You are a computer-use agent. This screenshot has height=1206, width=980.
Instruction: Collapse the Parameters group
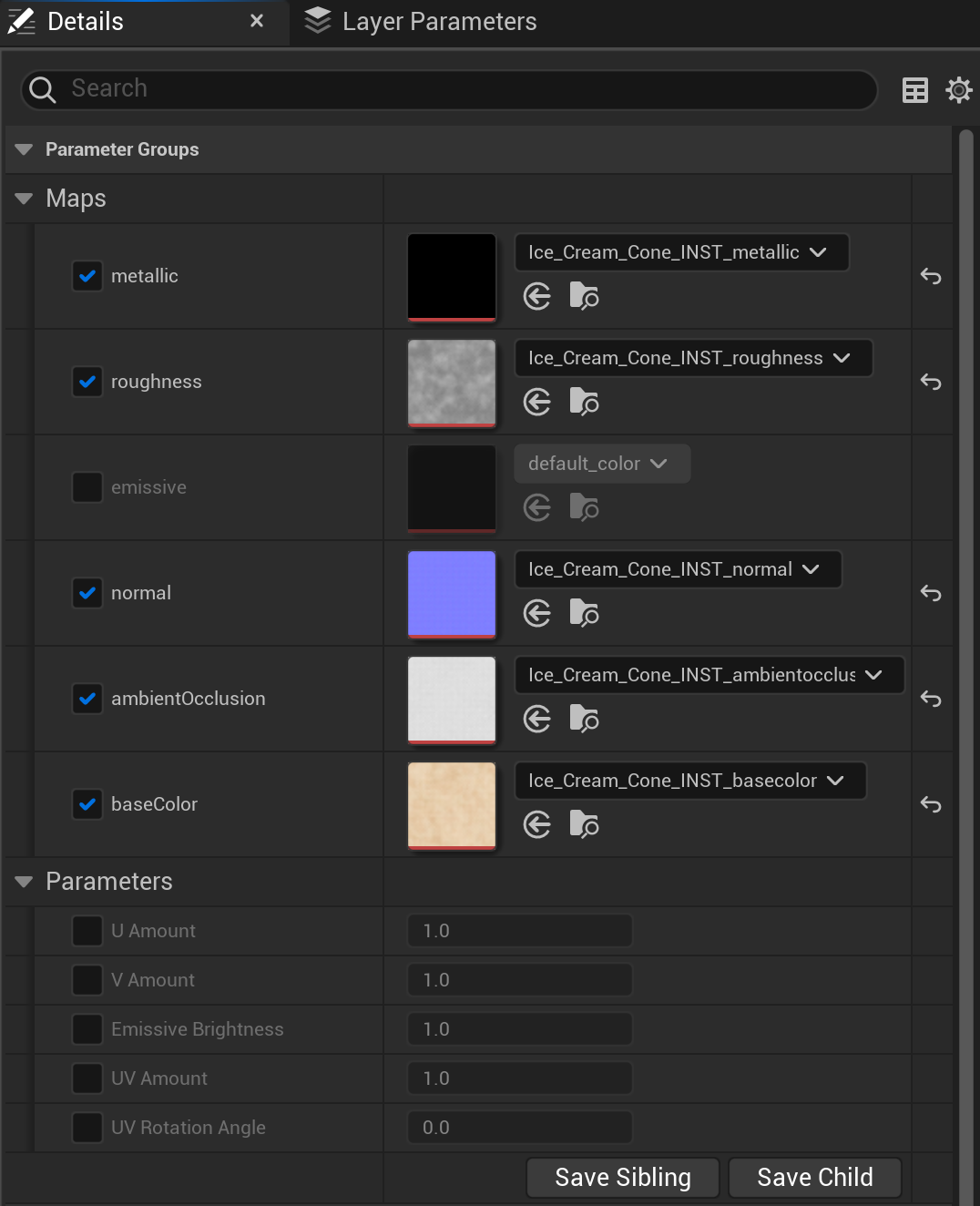point(22,882)
